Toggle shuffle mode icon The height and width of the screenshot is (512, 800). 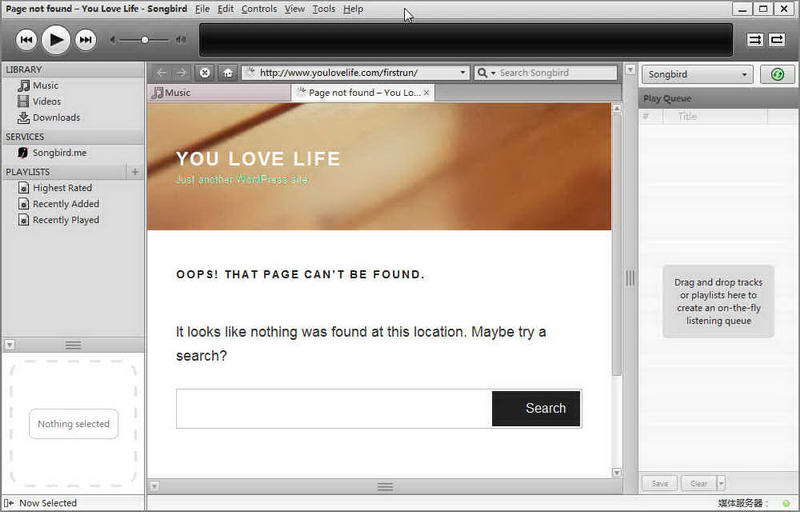point(755,40)
